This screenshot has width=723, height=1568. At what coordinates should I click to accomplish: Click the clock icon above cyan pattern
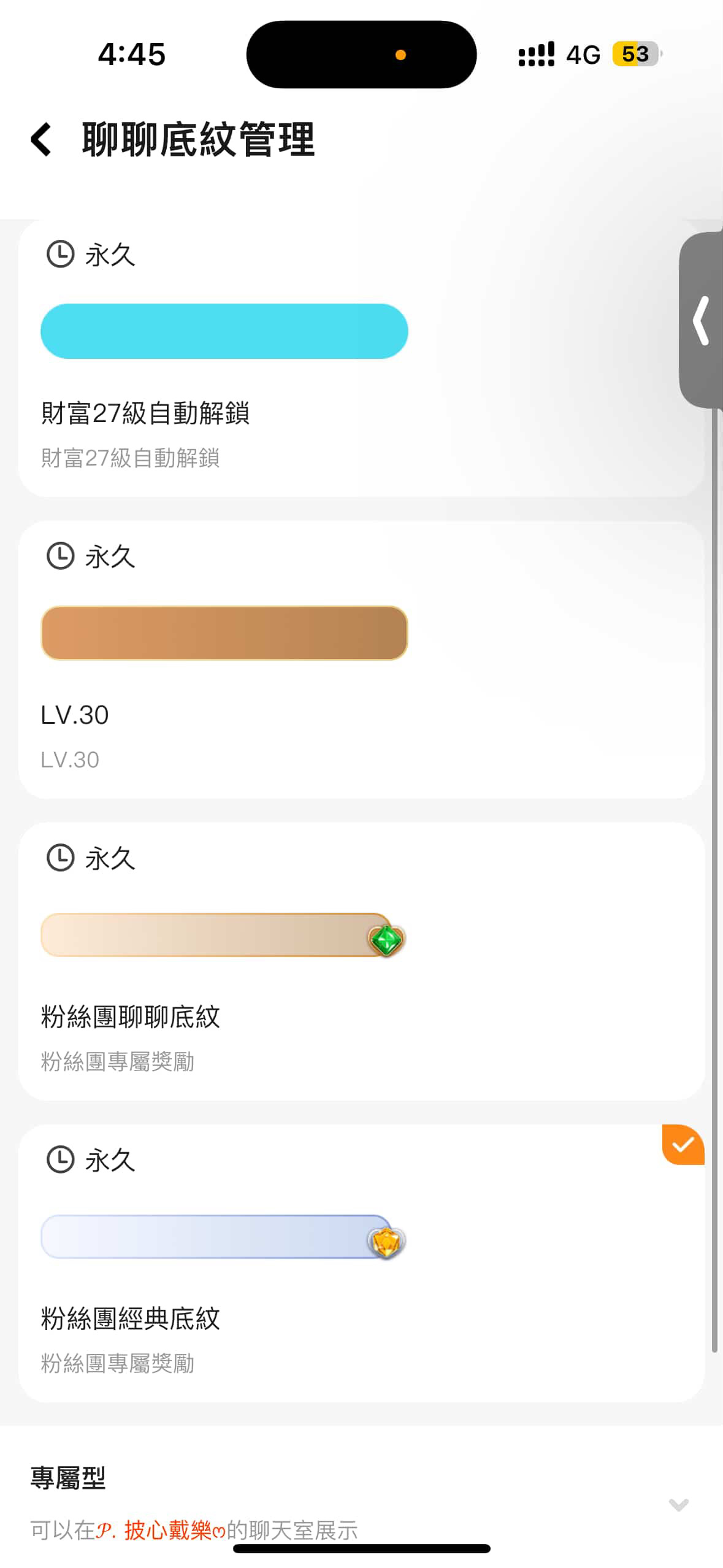click(60, 254)
